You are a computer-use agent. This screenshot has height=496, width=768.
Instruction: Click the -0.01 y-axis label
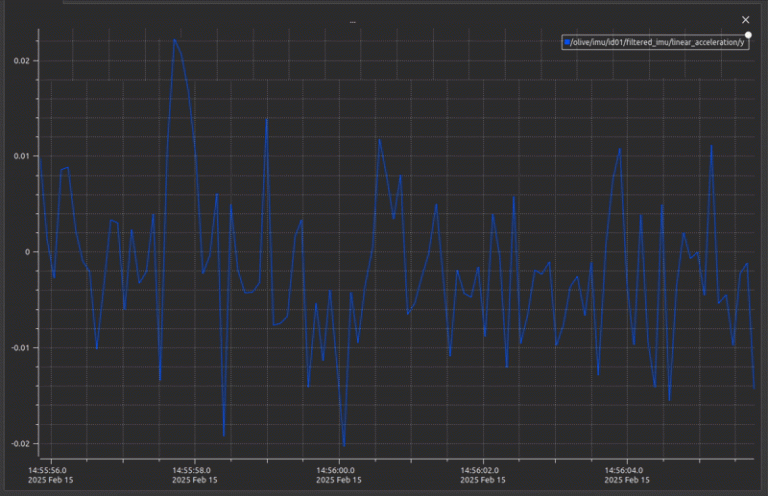click(x=21, y=348)
